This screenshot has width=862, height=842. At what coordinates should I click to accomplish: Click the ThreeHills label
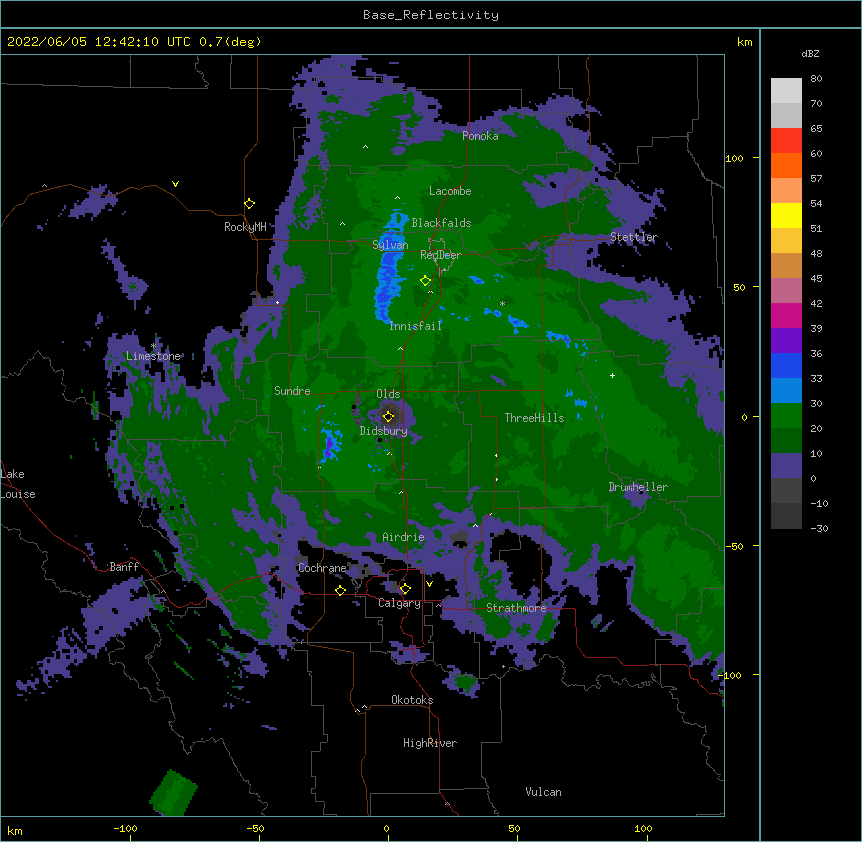(x=534, y=418)
